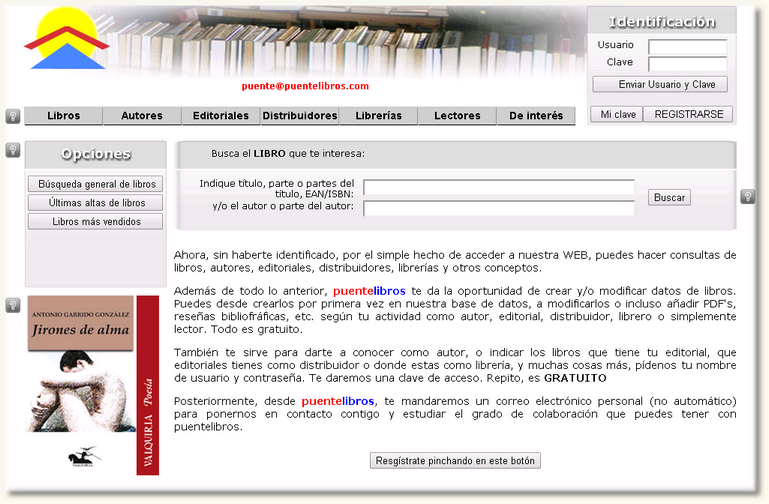This screenshot has width=769, height=504.
Task: Click the 'Busca el LIBRO que te interesa' heading
Action: pos(288,153)
